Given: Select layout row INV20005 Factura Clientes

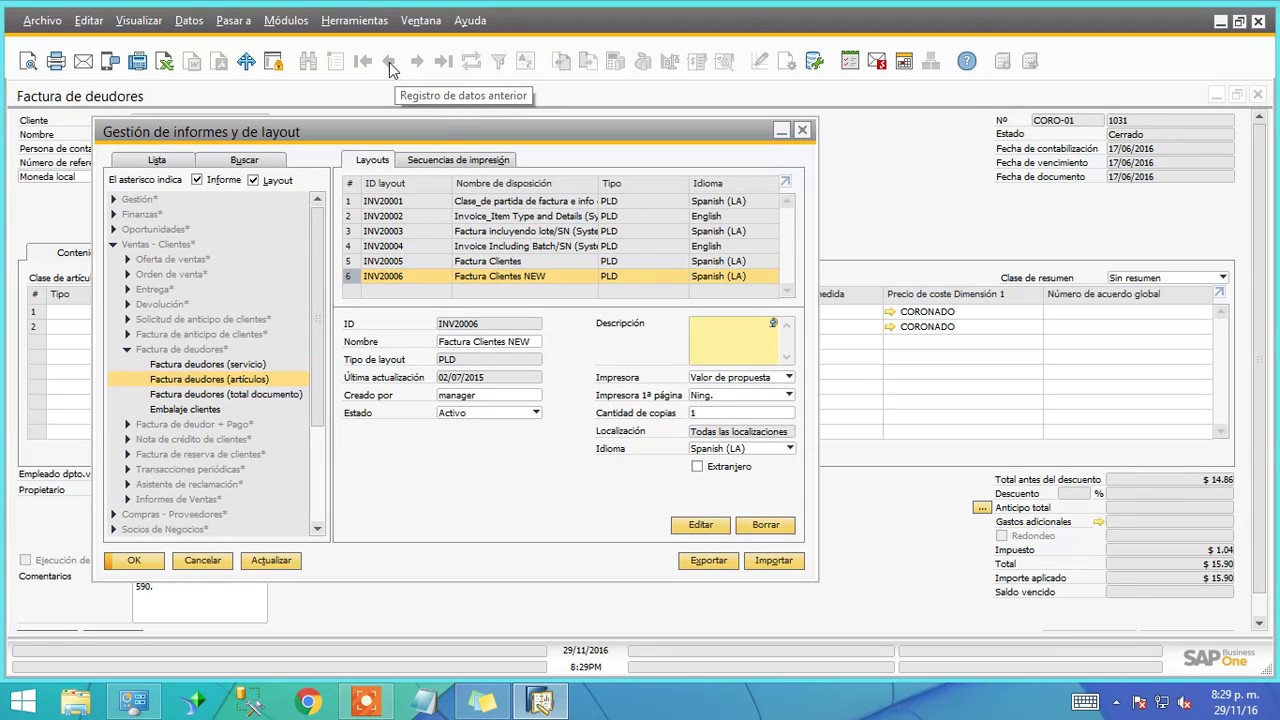Looking at the screenshot, I should (x=560, y=261).
